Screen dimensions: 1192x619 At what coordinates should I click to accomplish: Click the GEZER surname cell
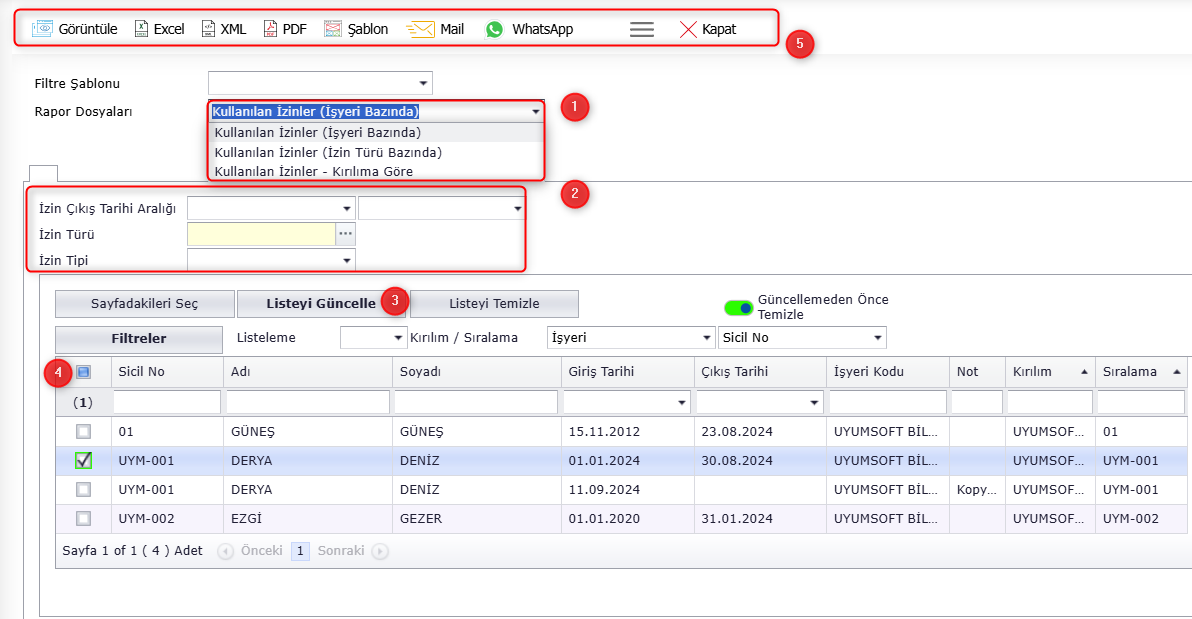[477, 519]
